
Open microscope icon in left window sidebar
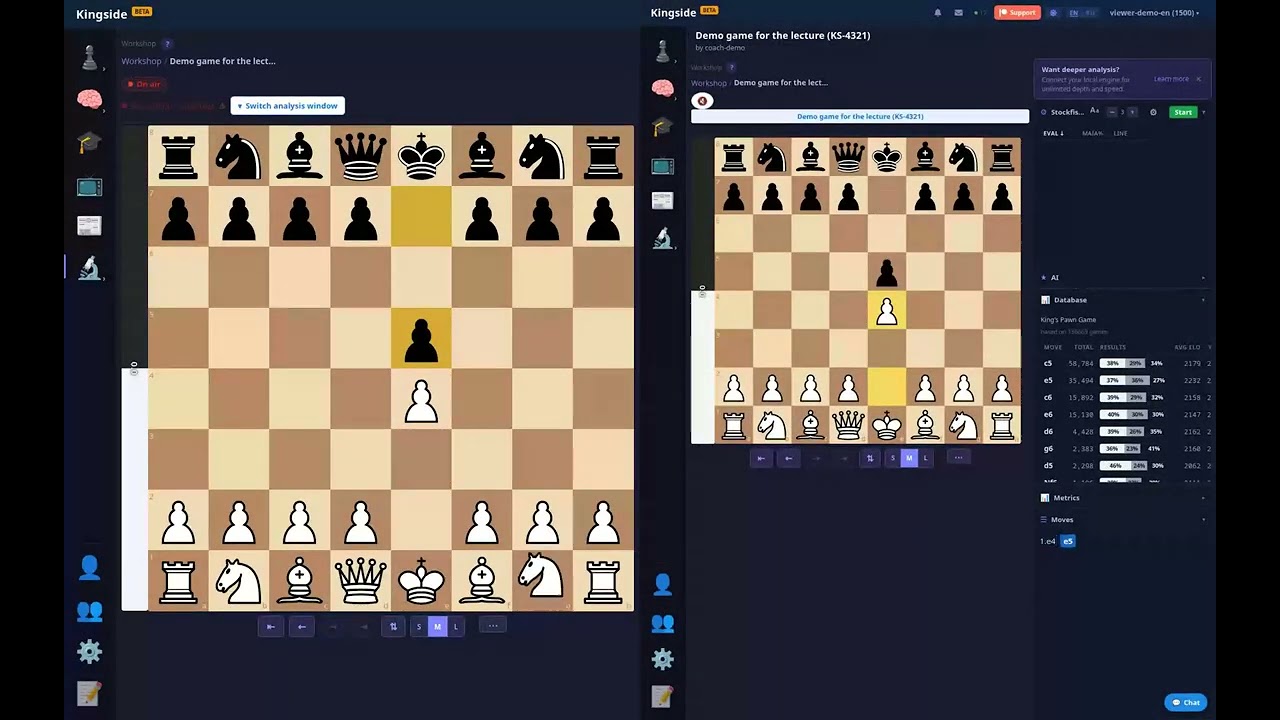tap(90, 267)
